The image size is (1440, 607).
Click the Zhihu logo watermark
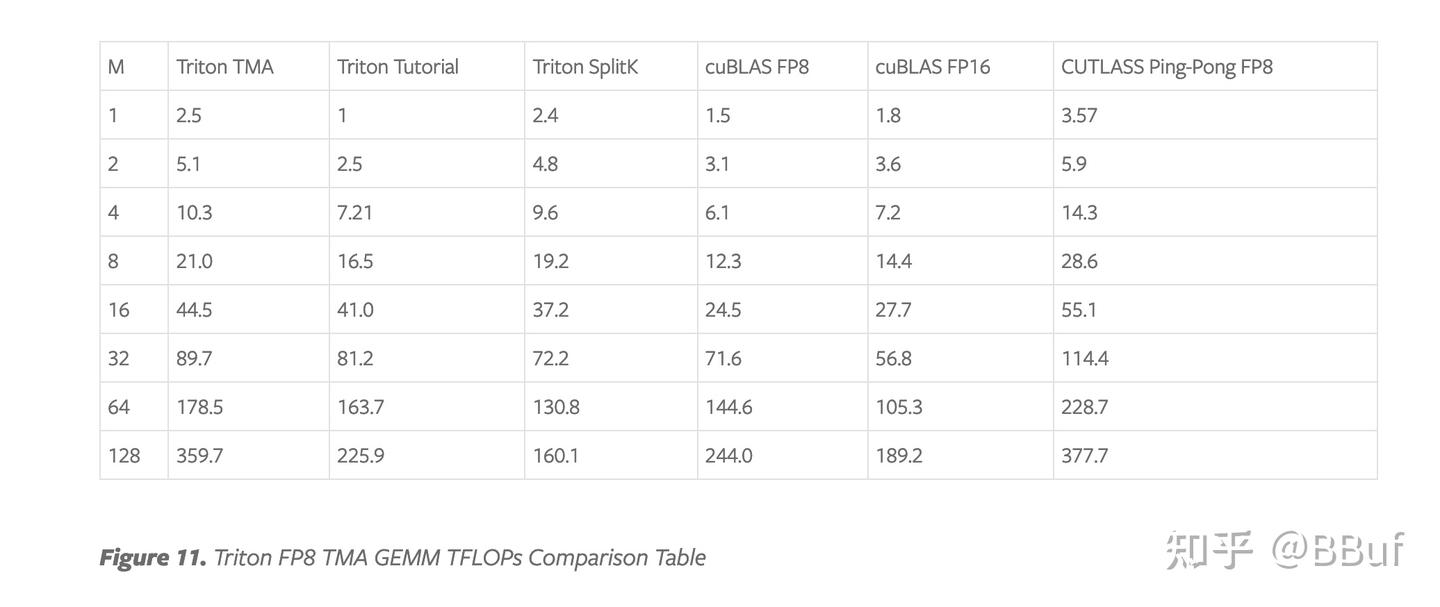(1208, 550)
